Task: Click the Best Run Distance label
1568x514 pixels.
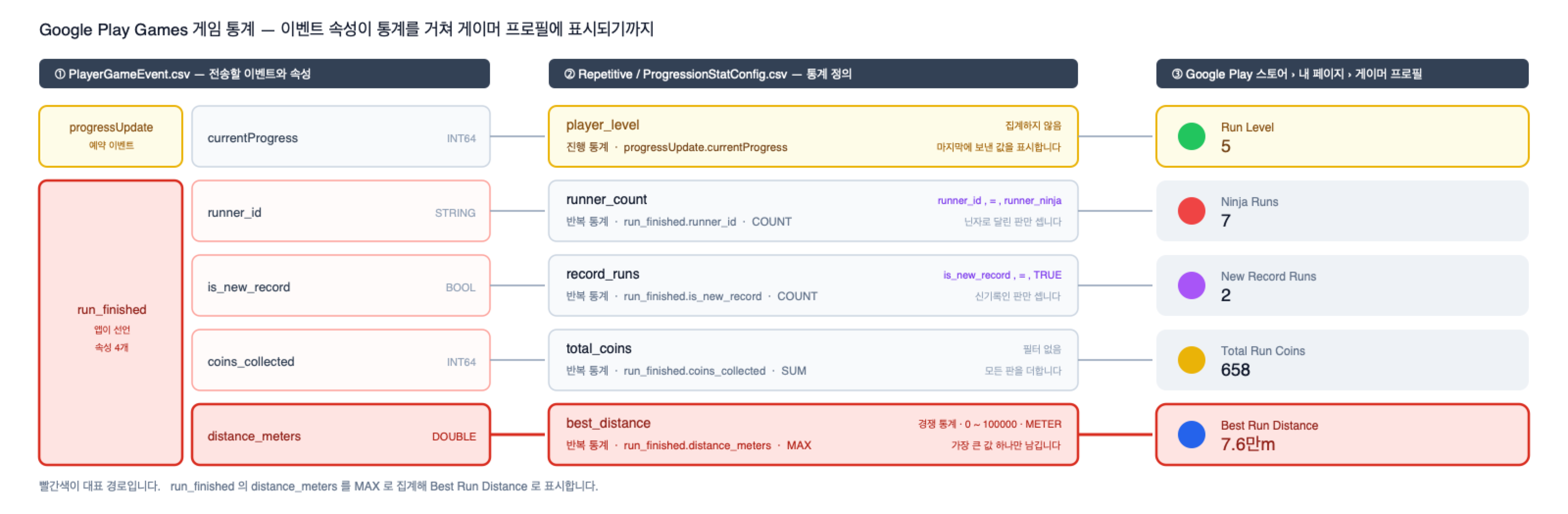Action: [x=1269, y=425]
